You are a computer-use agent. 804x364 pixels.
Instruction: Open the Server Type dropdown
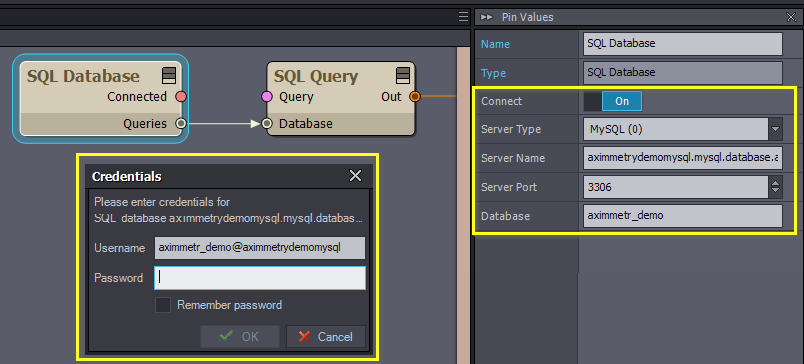point(775,129)
